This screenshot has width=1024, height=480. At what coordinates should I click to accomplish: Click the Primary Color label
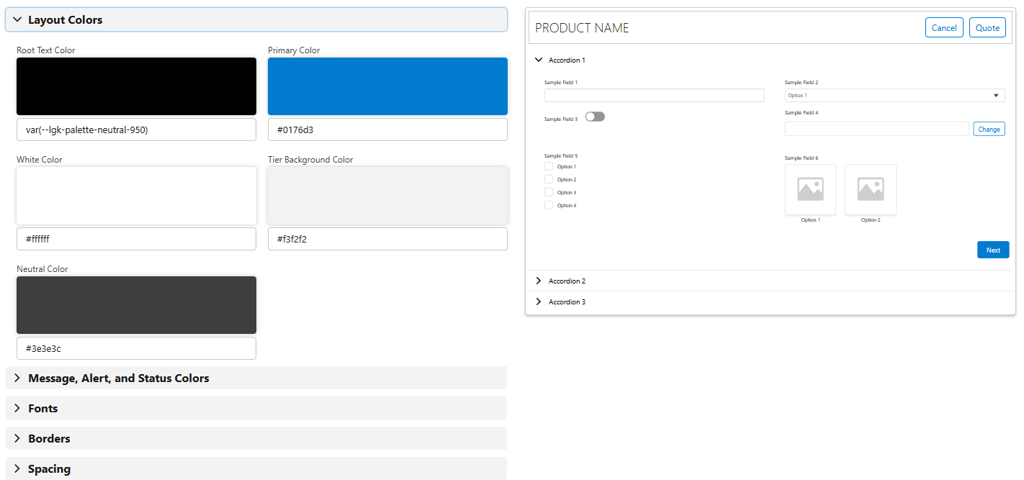coord(294,50)
